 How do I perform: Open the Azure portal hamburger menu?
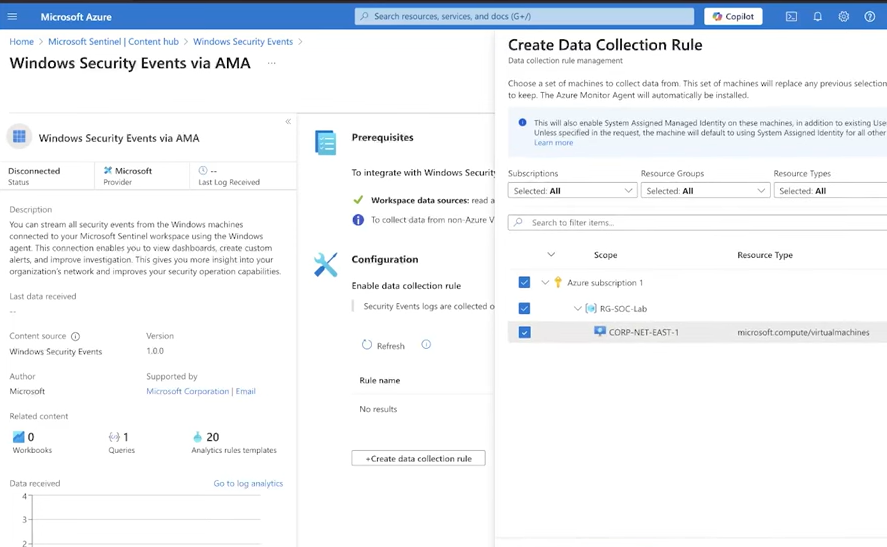click(12, 16)
